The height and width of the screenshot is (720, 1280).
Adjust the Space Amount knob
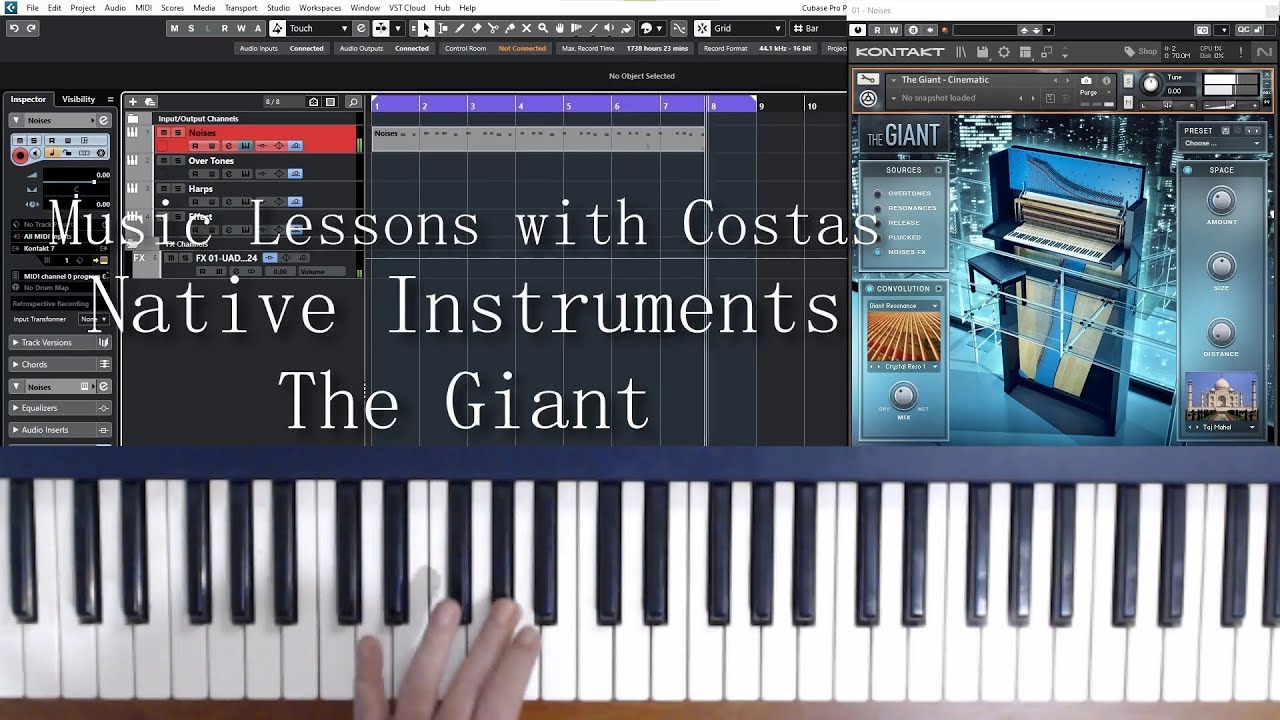[1221, 201]
